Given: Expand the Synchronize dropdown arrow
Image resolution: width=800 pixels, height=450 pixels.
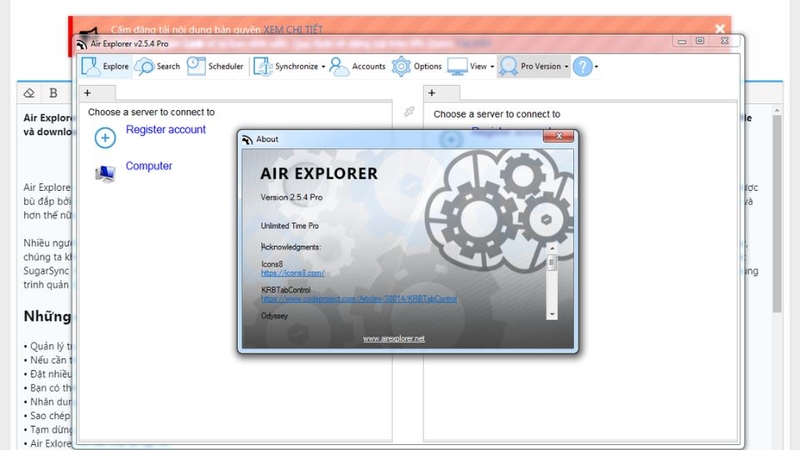Looking at the screenshot, I should (323, 67).
